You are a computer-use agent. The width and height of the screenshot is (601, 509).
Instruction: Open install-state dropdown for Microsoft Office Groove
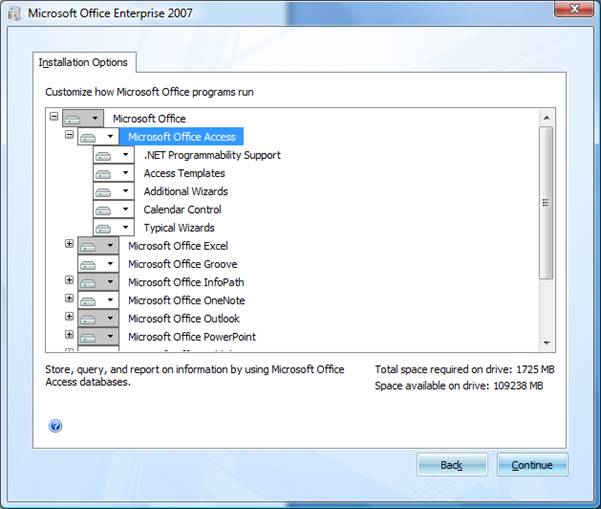pos(98,264)
